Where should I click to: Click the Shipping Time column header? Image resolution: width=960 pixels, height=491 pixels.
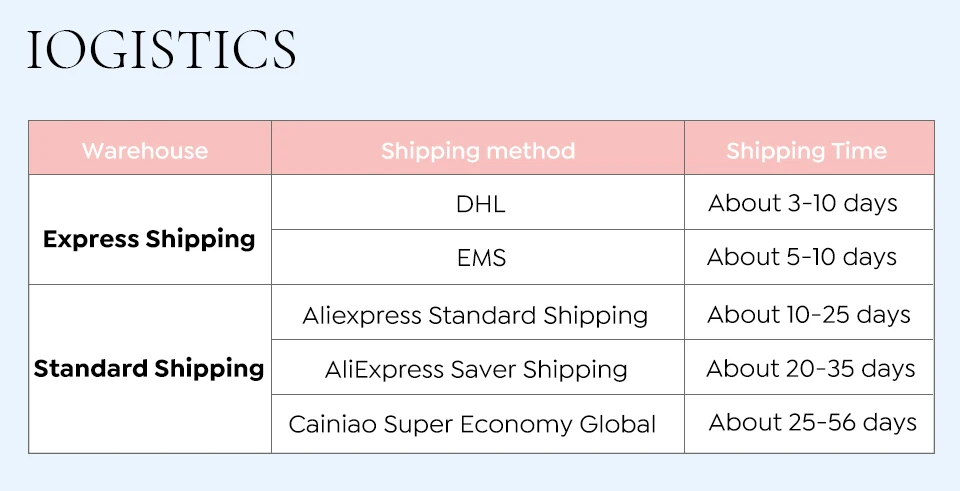[x=806, y=151]
